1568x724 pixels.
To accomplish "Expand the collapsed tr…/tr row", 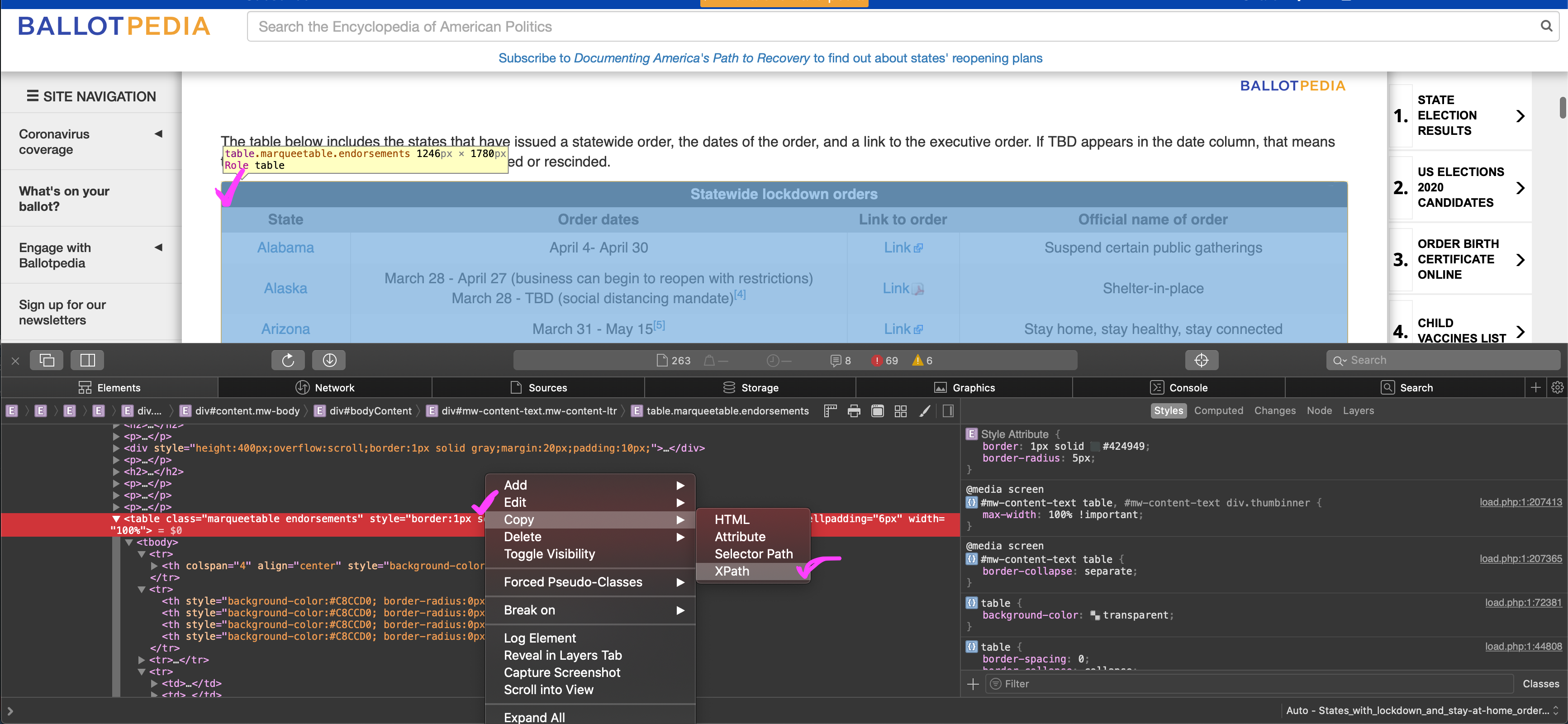I will click(x=141, y=660).
